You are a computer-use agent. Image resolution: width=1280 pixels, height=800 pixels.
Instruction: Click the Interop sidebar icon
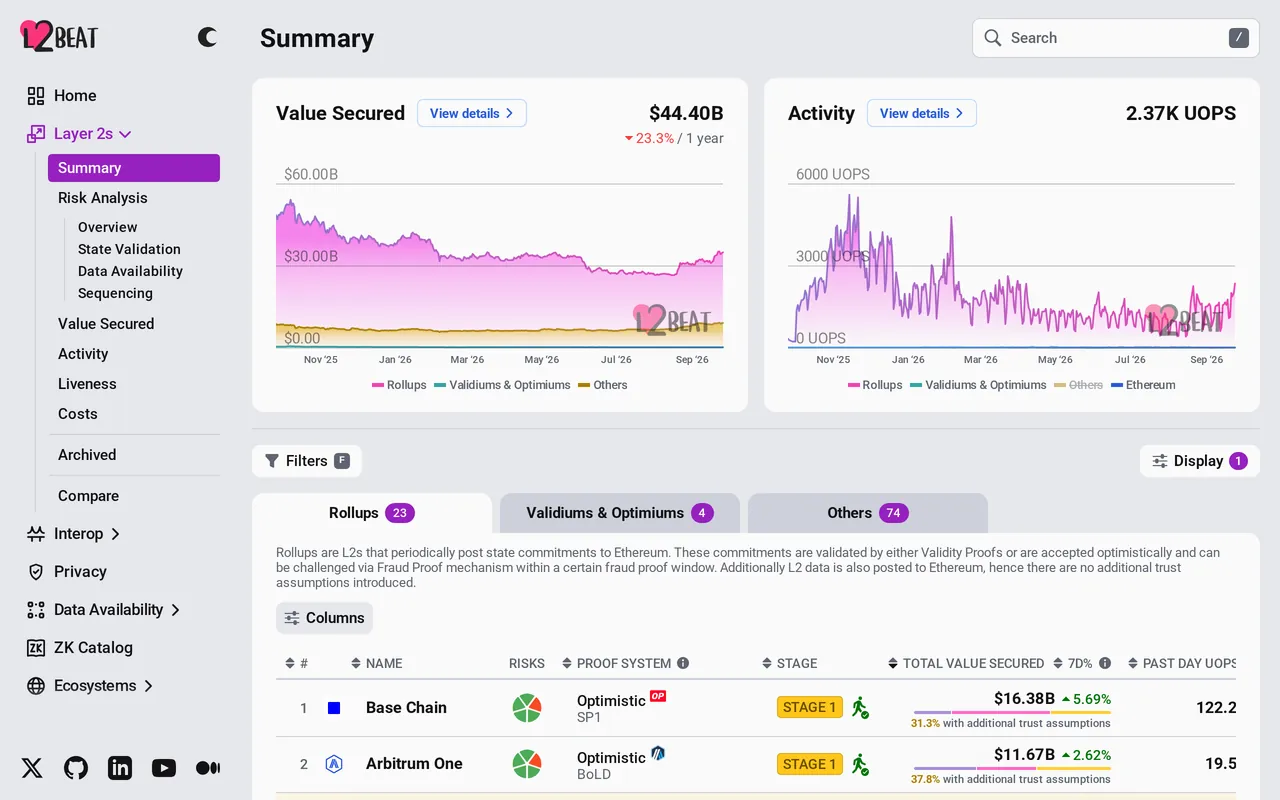(36, 534)
